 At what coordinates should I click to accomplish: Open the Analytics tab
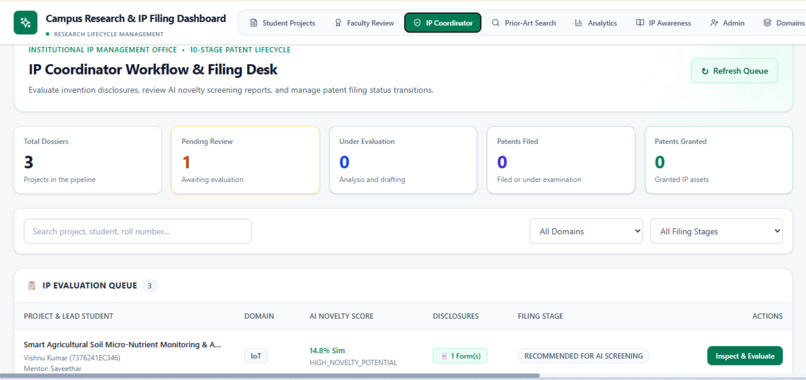pos(596,23)
